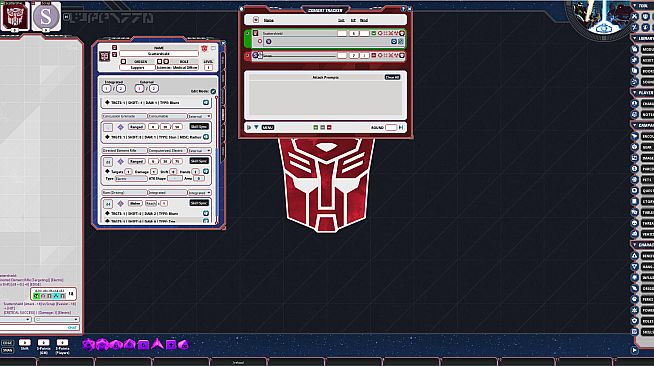Open the Assets library sidebar button
Image resolution: width=654 pixels, height=366 pixels.
pyautogui.click(x=643, y=60)
